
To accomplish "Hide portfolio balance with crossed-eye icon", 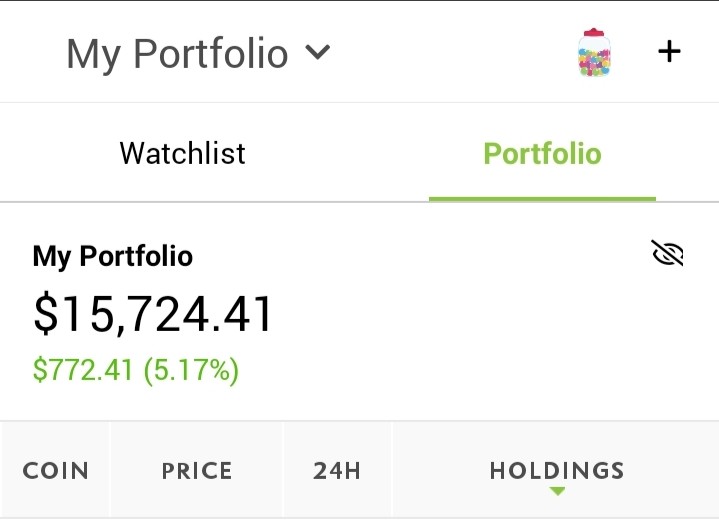I will coord(667,253).
